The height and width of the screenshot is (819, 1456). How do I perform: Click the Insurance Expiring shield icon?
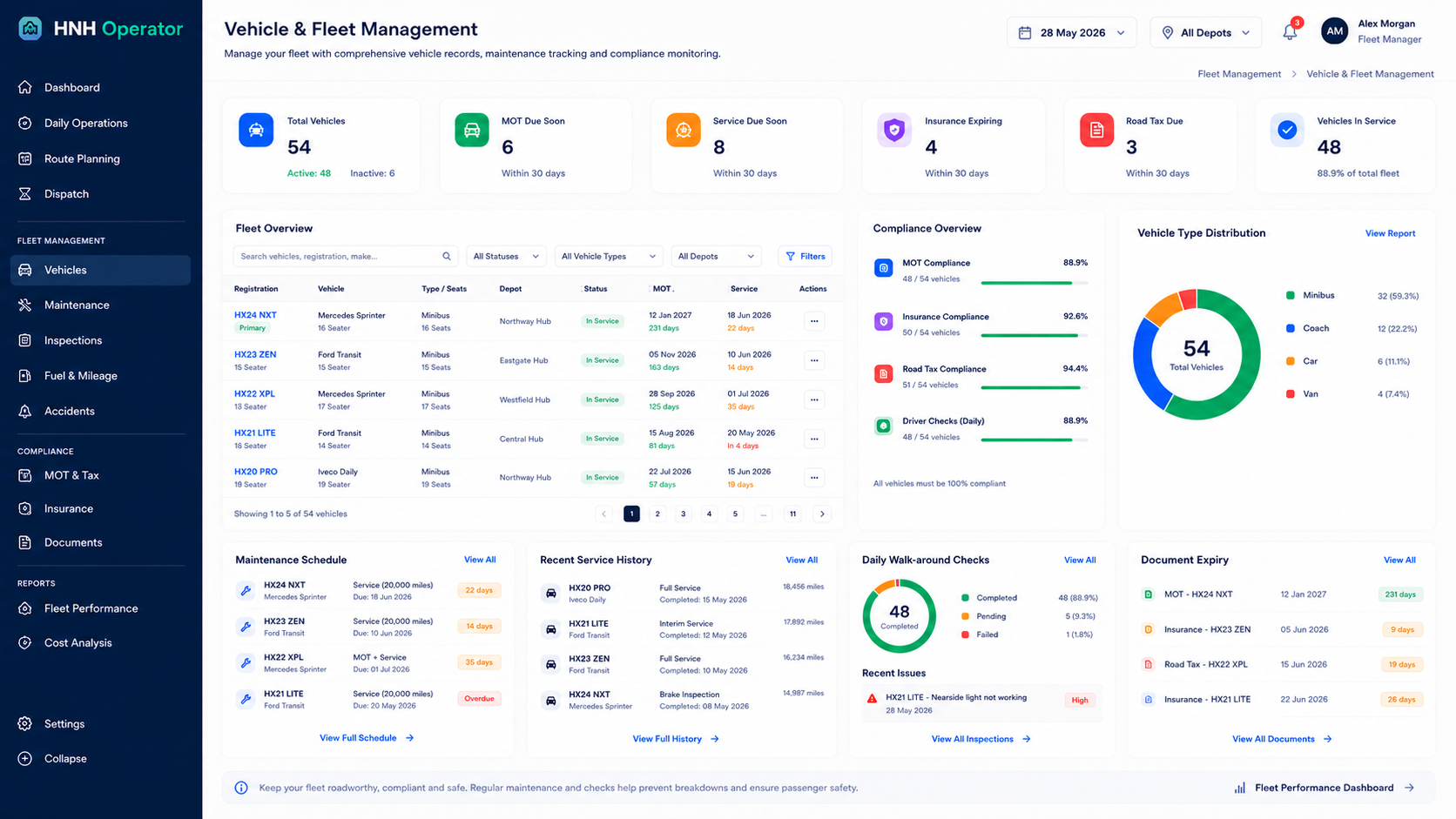click(x=893, y=131)
